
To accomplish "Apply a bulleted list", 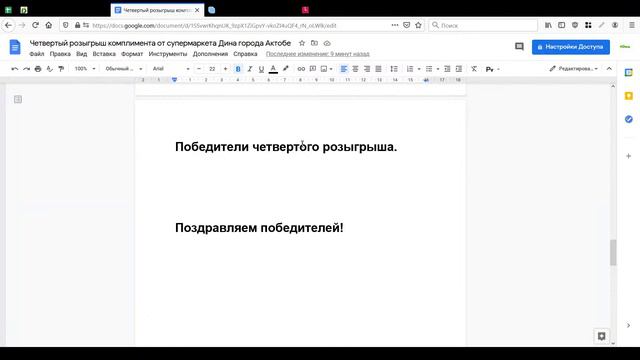I will [x=429, y=69].
